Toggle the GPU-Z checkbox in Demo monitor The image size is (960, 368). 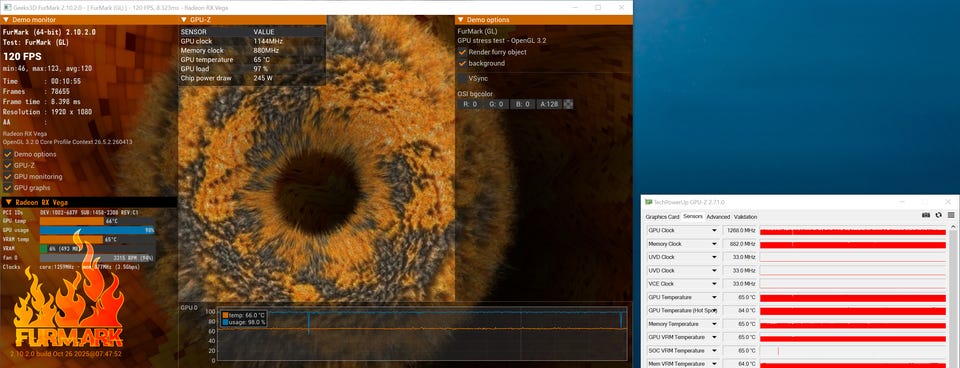click(x=8, y=165)
